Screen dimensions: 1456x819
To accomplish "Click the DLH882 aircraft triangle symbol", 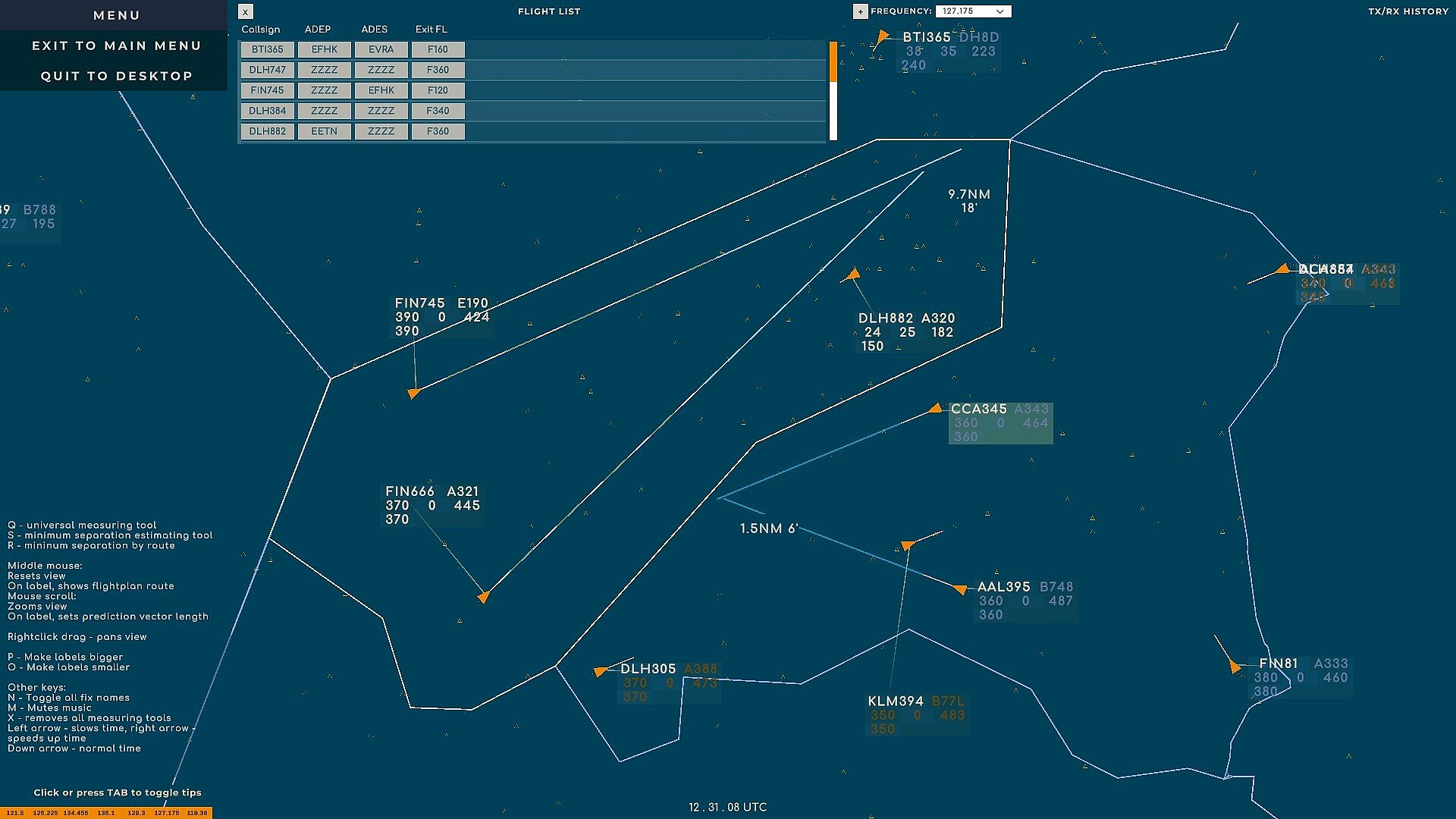I will [x=853, y=275].
